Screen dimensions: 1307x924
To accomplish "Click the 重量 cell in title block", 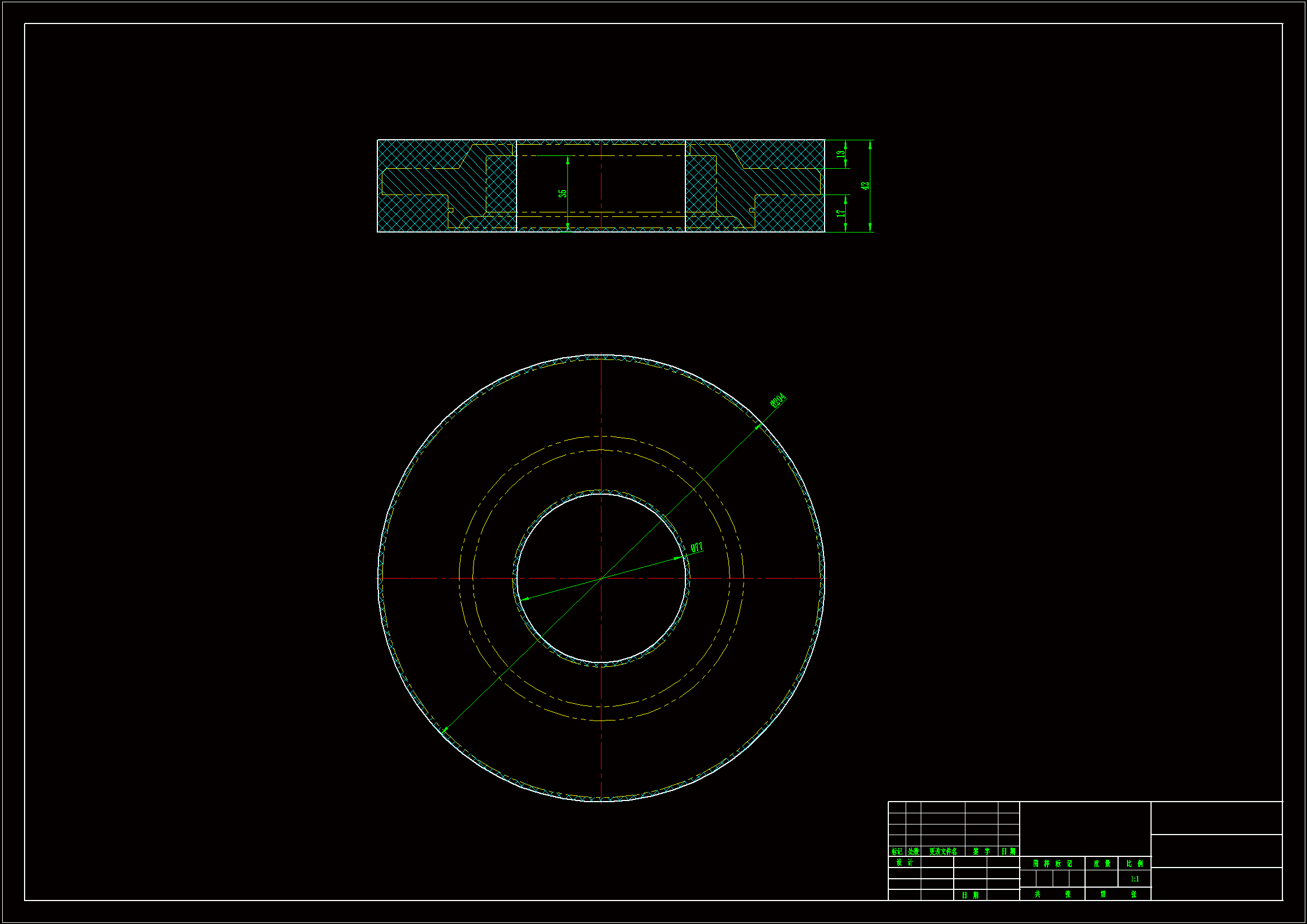I will (1101, 864).
